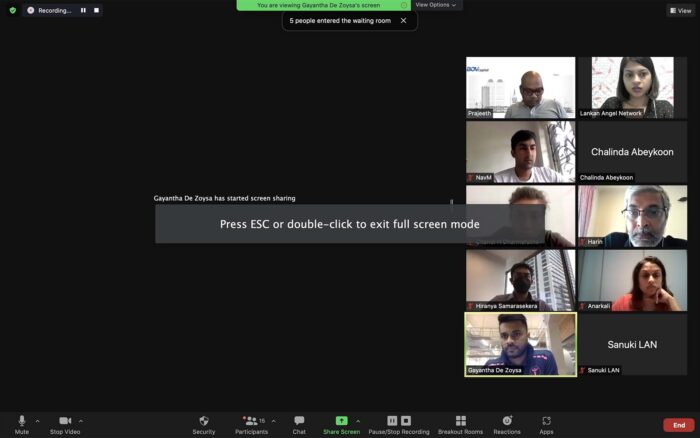Expand audio options arrow beside Mute
700x438 pixels.
click(x=38, y=421)
